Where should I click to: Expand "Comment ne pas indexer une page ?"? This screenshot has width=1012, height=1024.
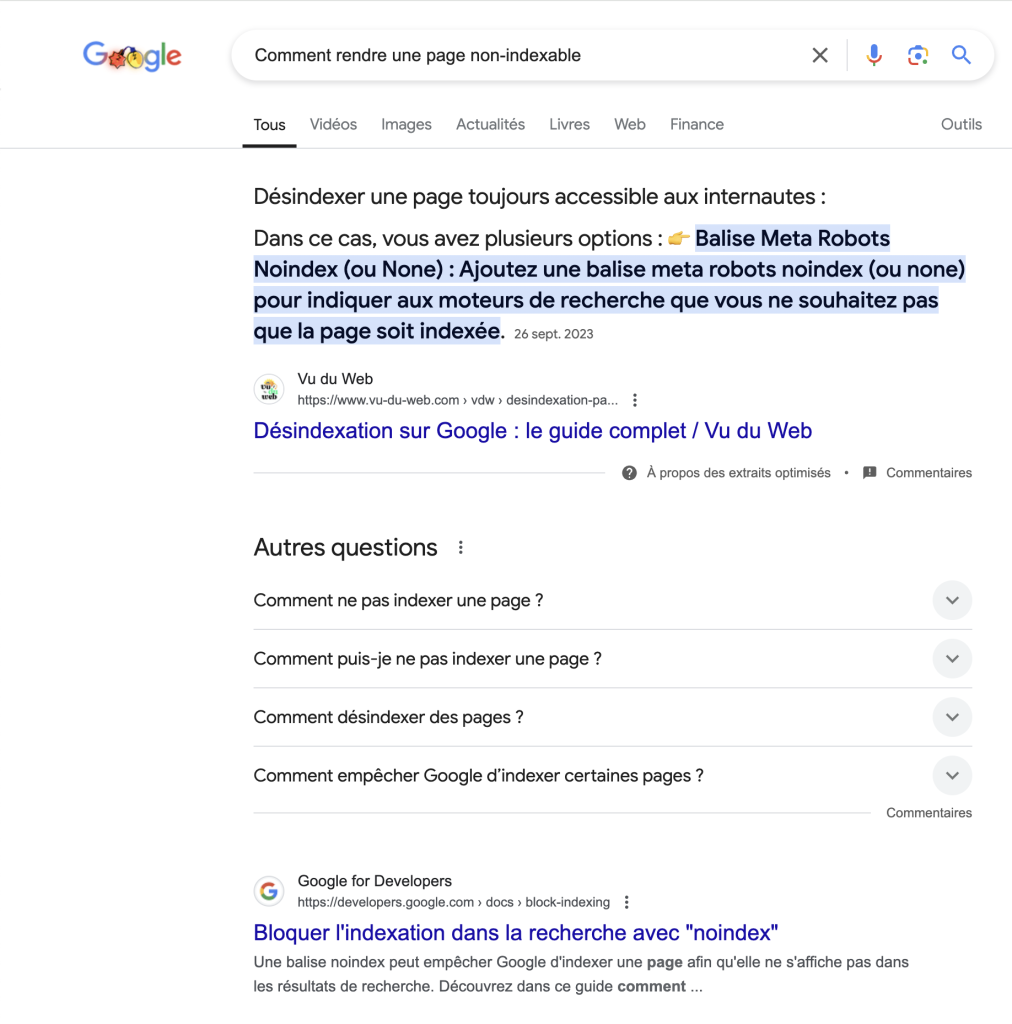(x=612, y=600)
